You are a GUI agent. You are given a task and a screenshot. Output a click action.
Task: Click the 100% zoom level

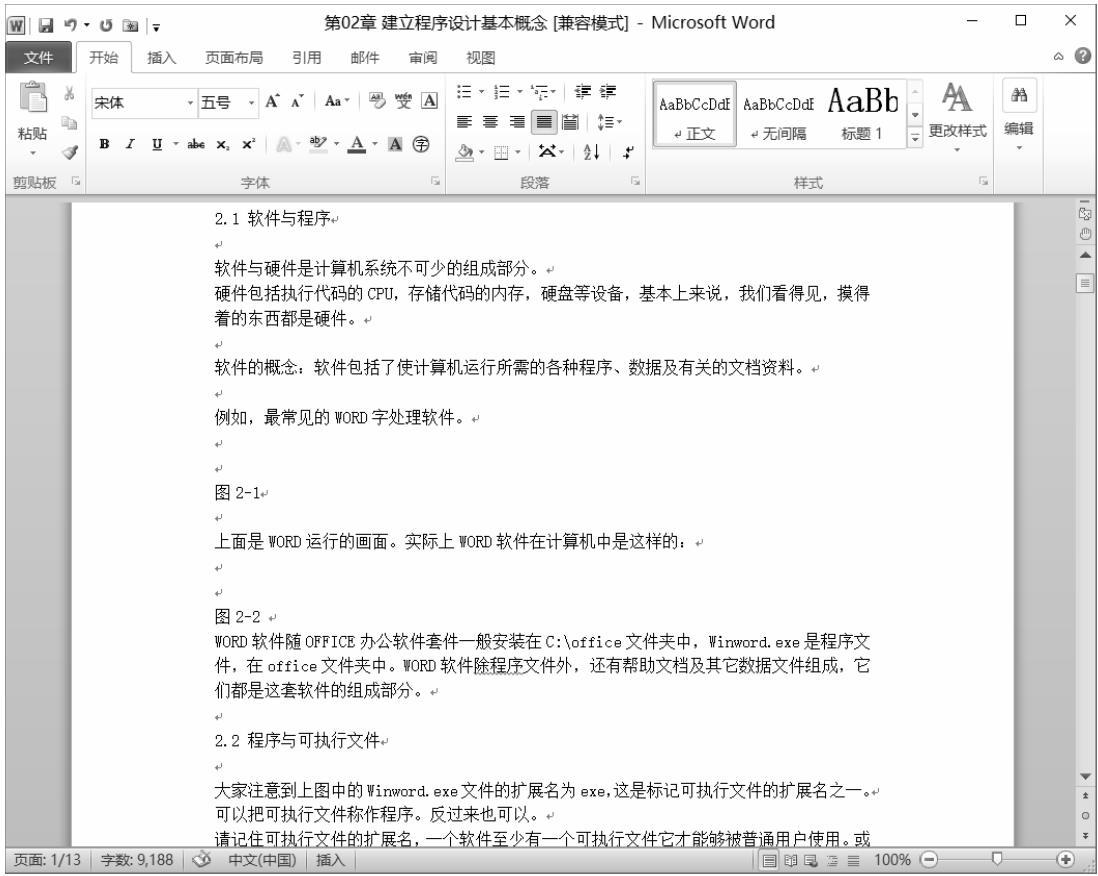[x=892, y=860]
